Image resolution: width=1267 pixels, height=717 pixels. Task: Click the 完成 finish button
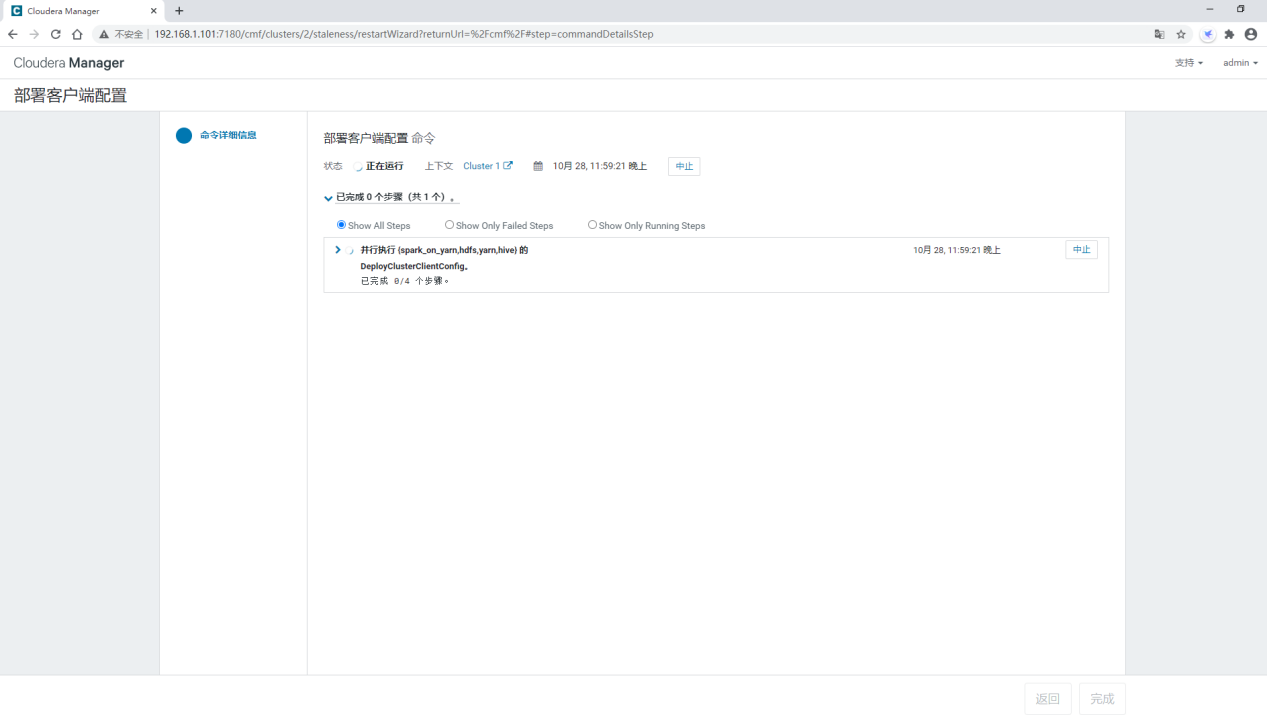coord(1102,699)
